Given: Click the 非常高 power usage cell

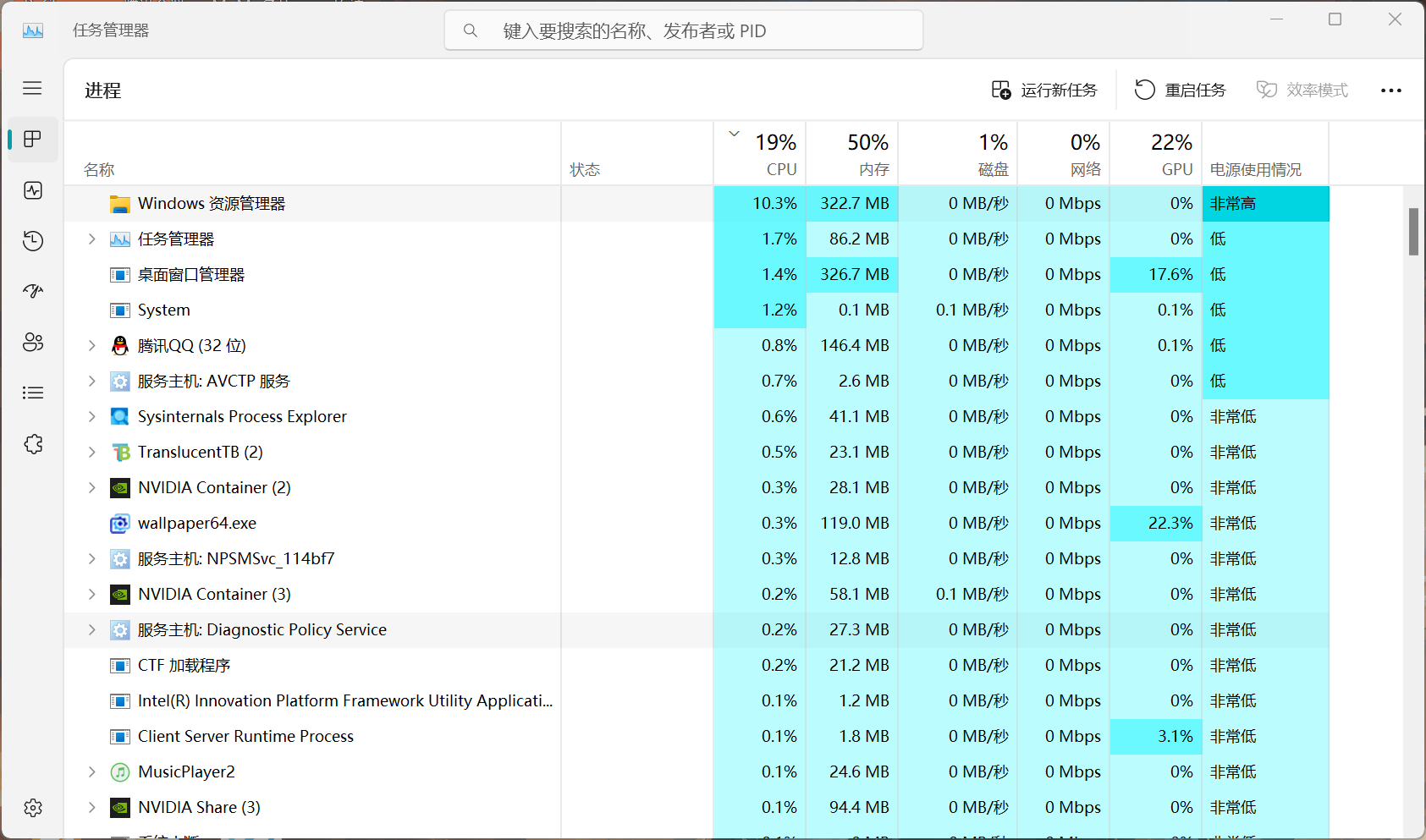Looking at the screenshot, I should 1265,203.
